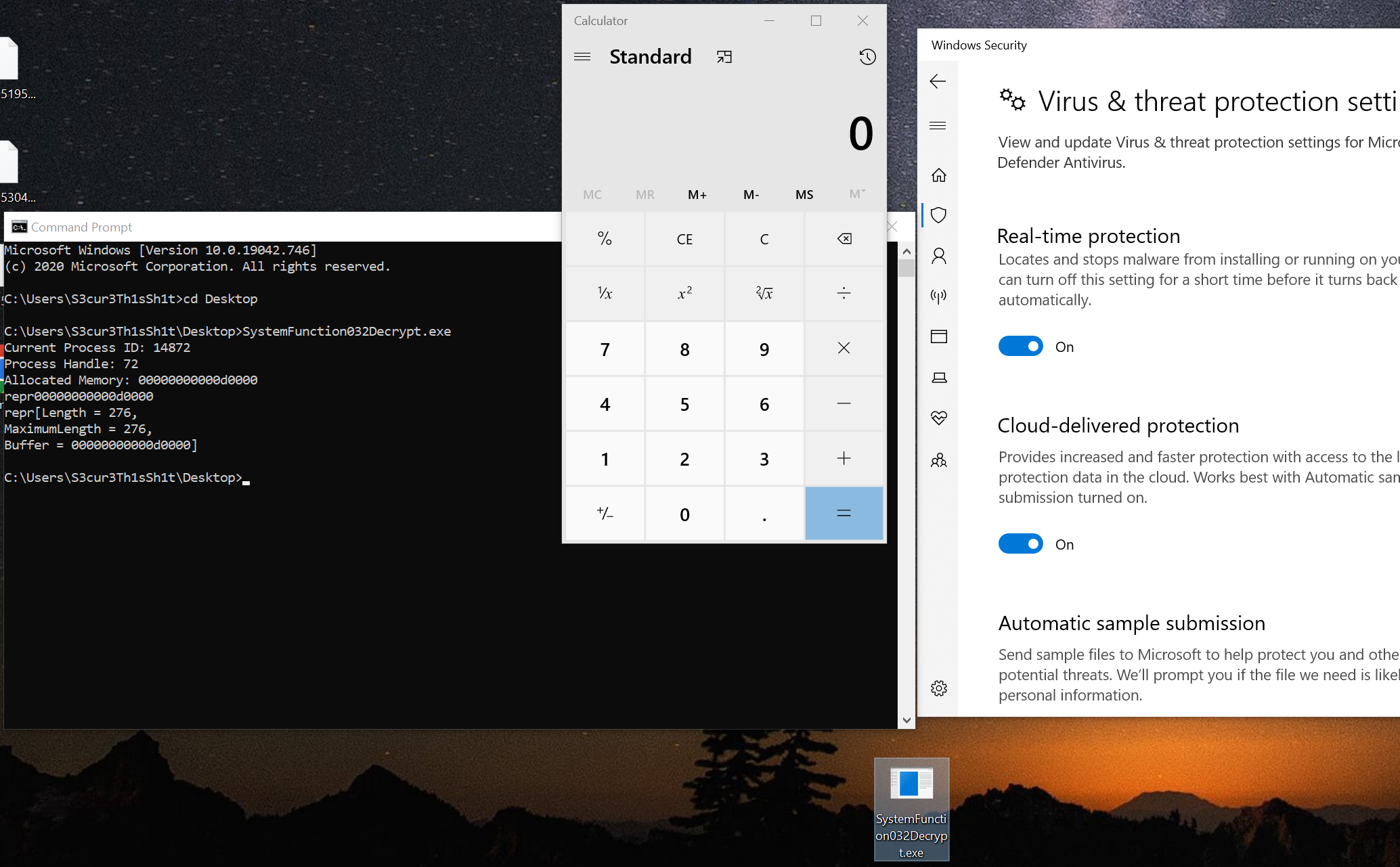Click the keep-on-top pin icon
1400x867 pixels.
(724, 56)
